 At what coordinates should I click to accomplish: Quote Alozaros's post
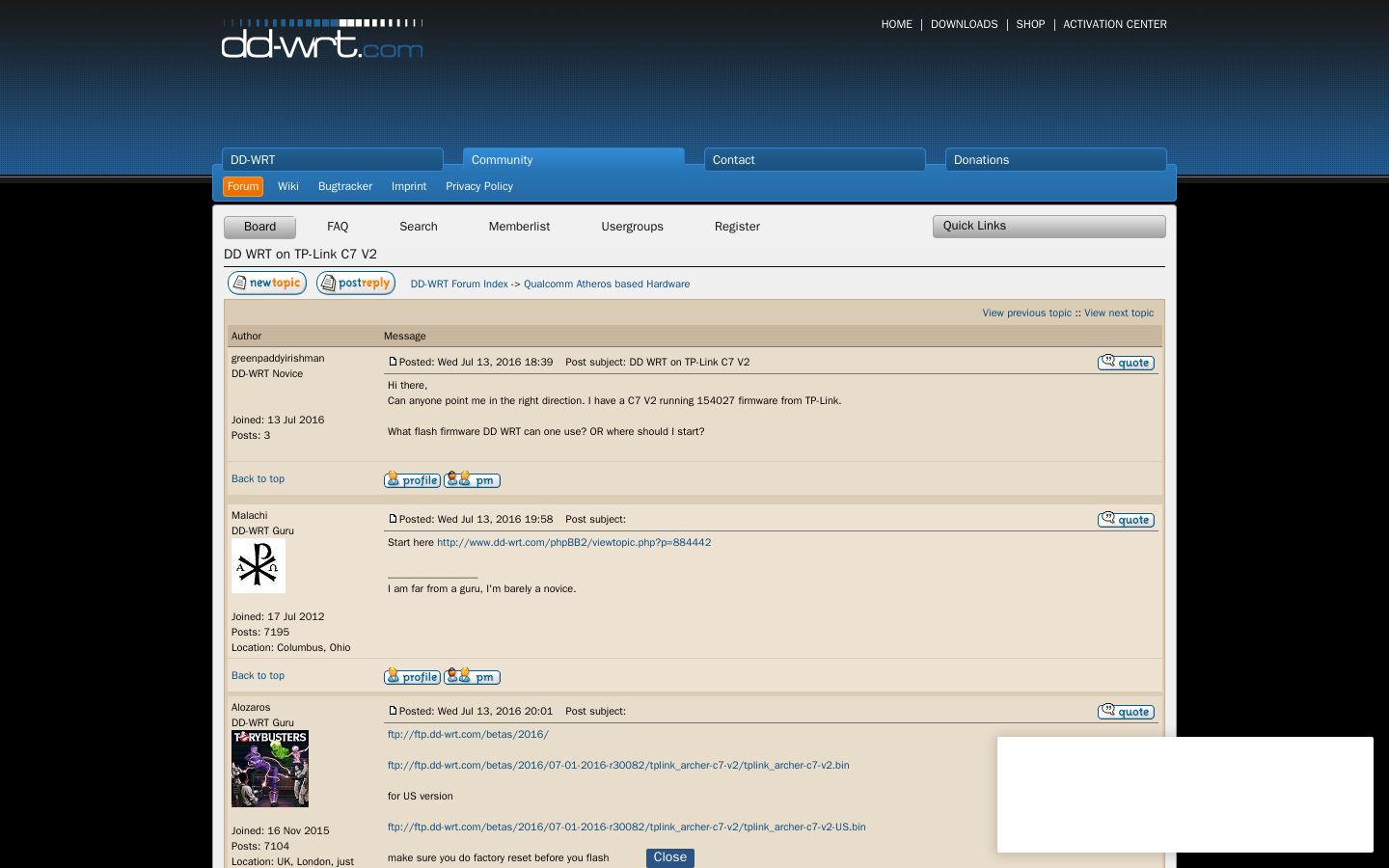(1126, 712)
